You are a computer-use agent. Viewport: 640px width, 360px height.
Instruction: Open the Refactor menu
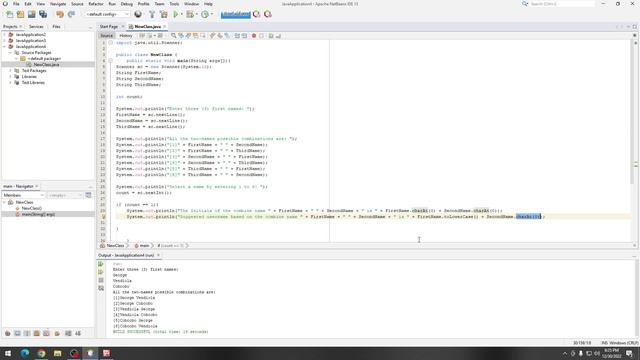pyautogui.click(x=96, y=4)
